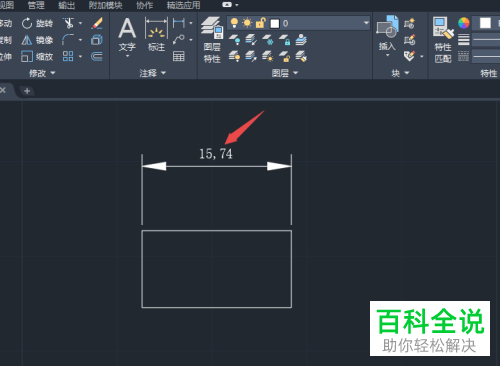Viewport: 500px width, 366px height.
Task: Click layer 0 white color swatch
Action: point(275,23)
